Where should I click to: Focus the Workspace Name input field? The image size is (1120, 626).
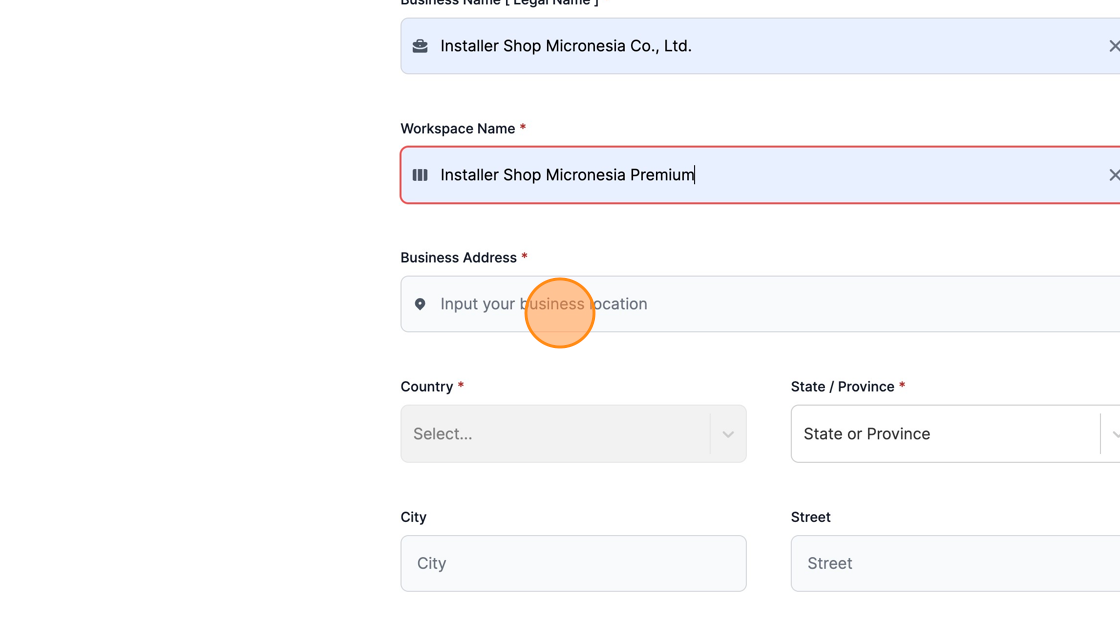760,175
